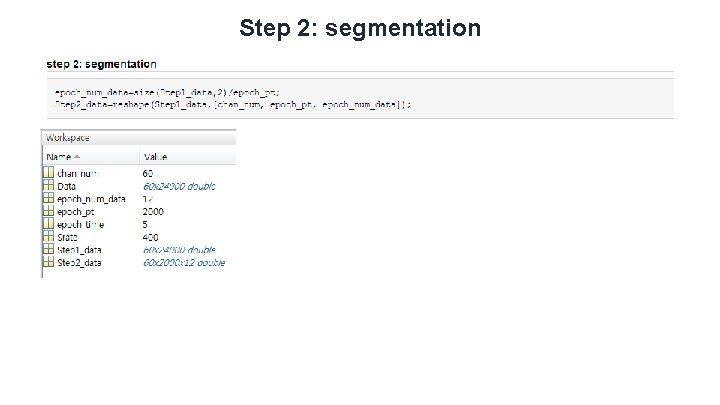Image resolution: width=720 pixels, height=405 pixels.
Task: Click the slide title 'Step 2: segmentation'
Action: coord(360,28)
